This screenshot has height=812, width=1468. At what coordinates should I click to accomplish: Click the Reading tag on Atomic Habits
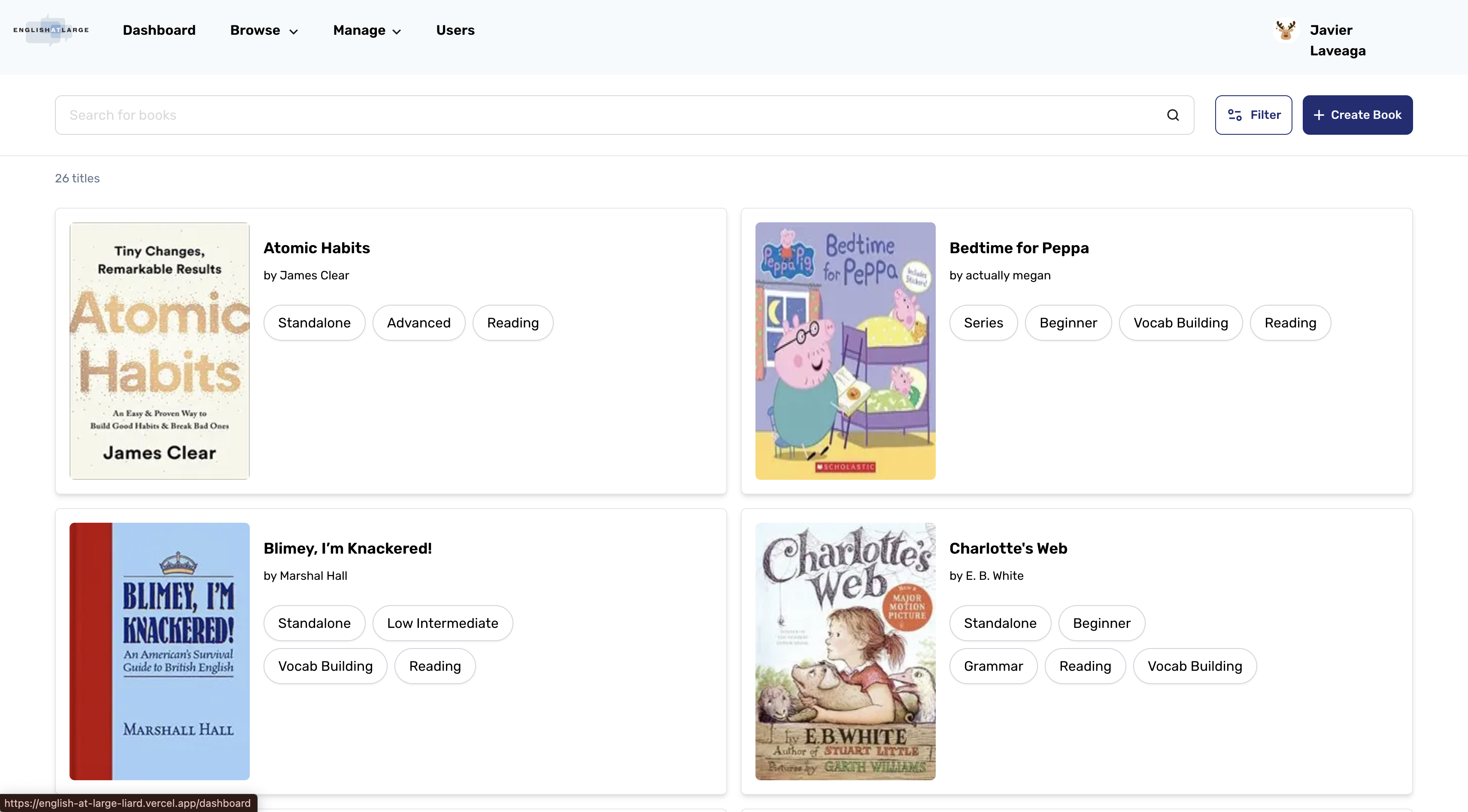coord(513,322)
